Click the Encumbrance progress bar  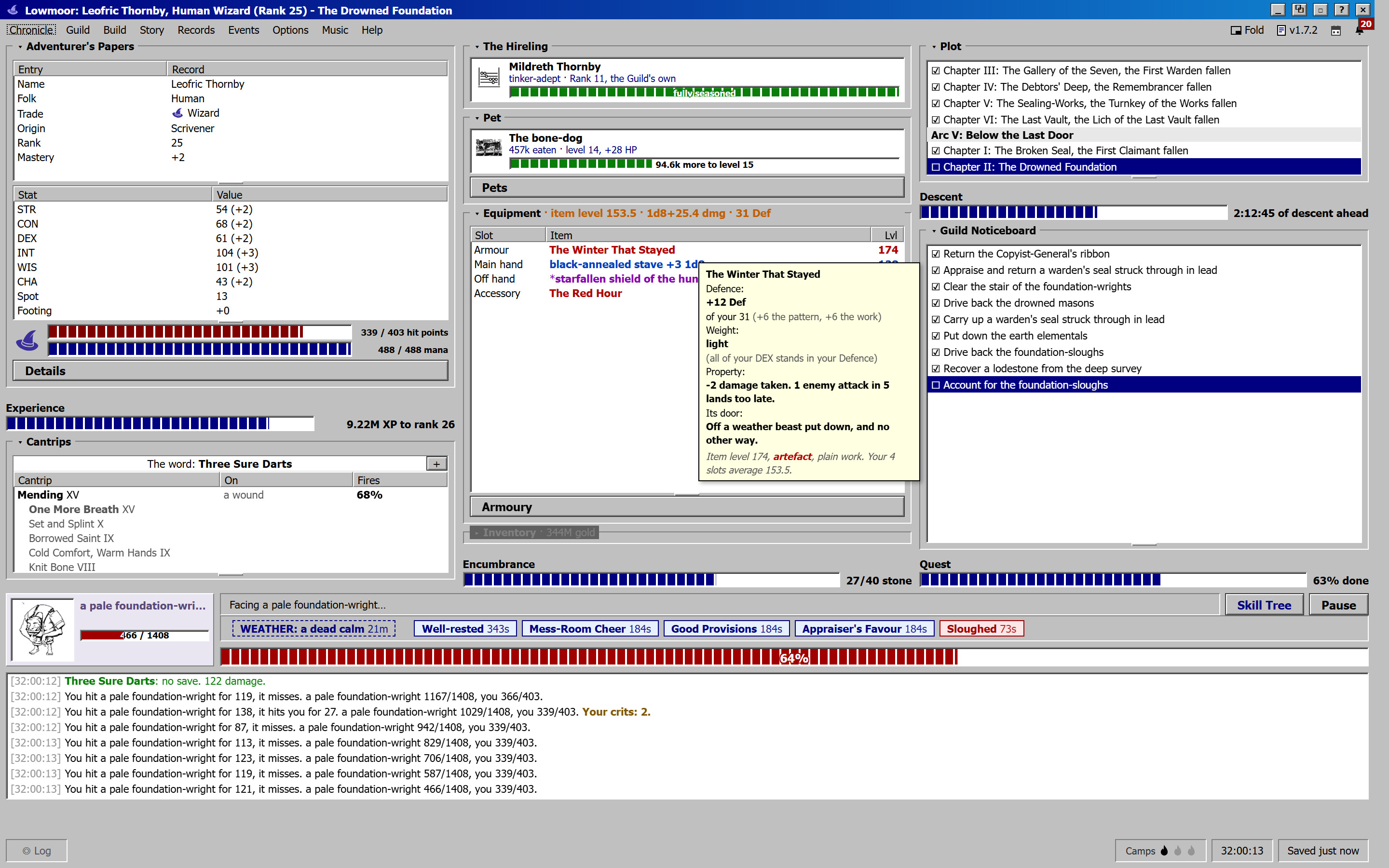(651, 581)
